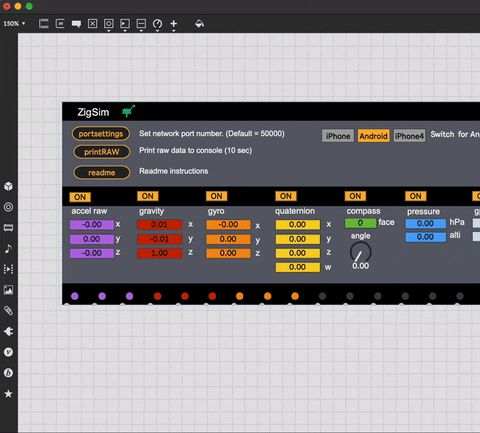480x433 pixels.
Task: Click the quaternion x number box
Action: pyautogui.click(x=298, y=225)
